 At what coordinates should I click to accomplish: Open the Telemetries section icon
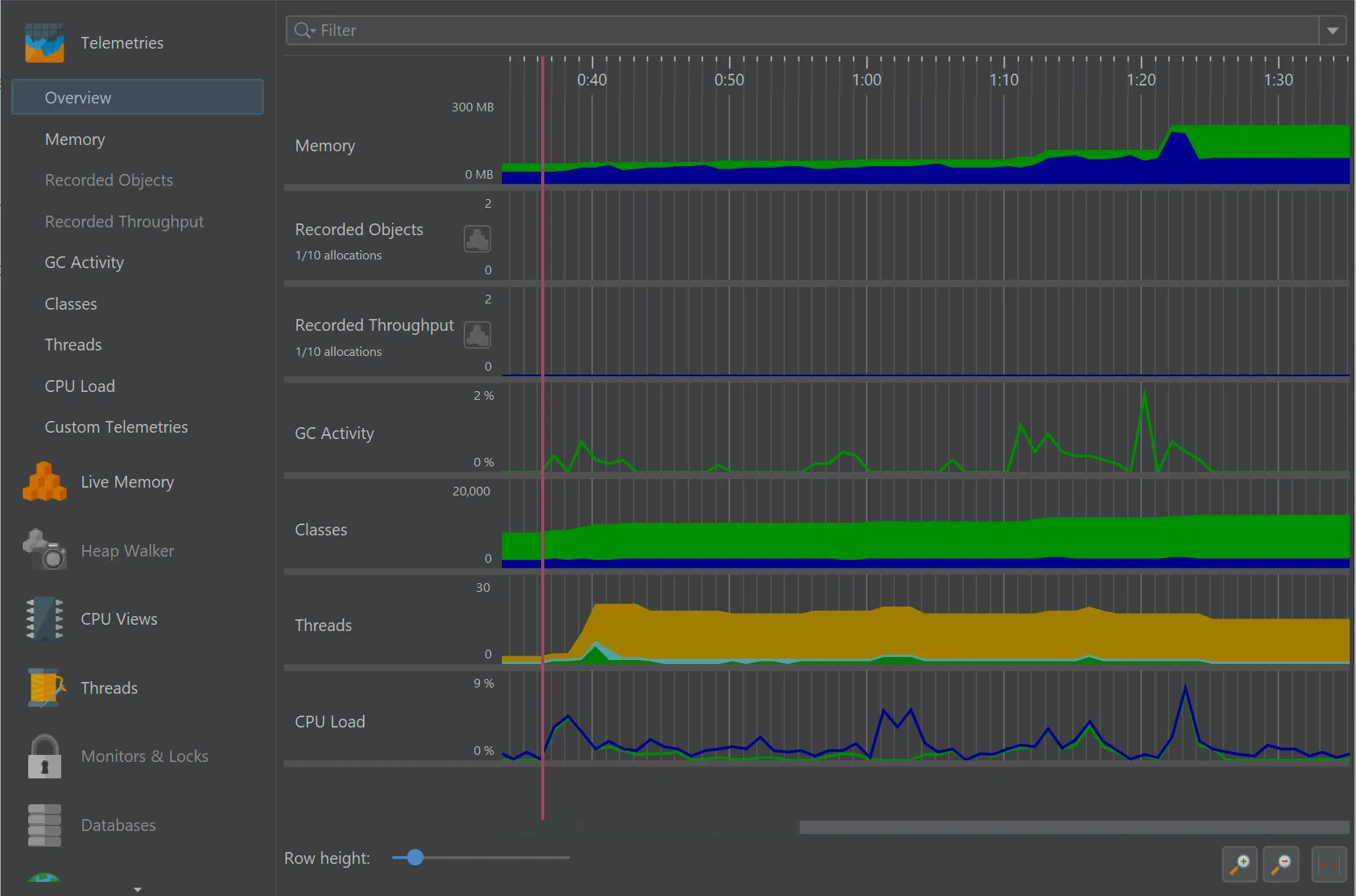click(44, 43)
